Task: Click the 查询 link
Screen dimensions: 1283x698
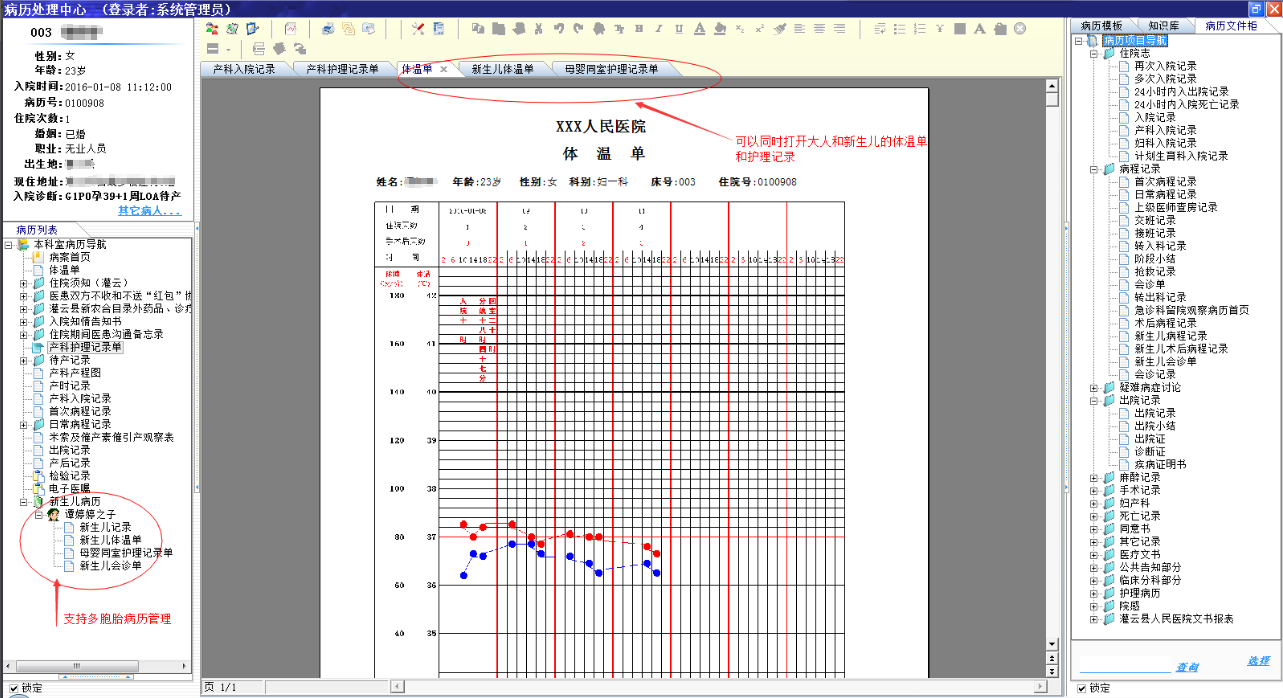Action: [1187, 667]
